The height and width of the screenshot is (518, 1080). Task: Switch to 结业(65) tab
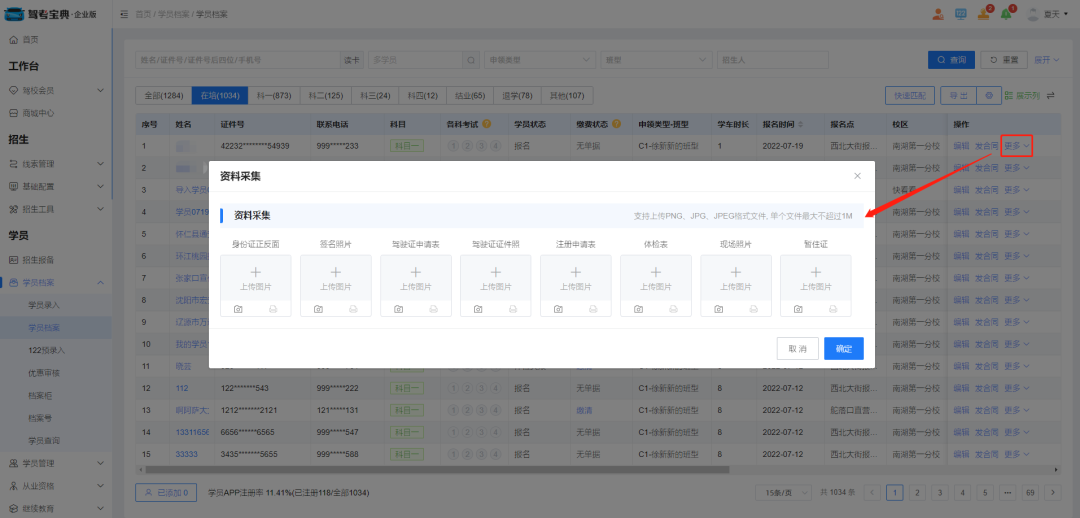point(470,96)
